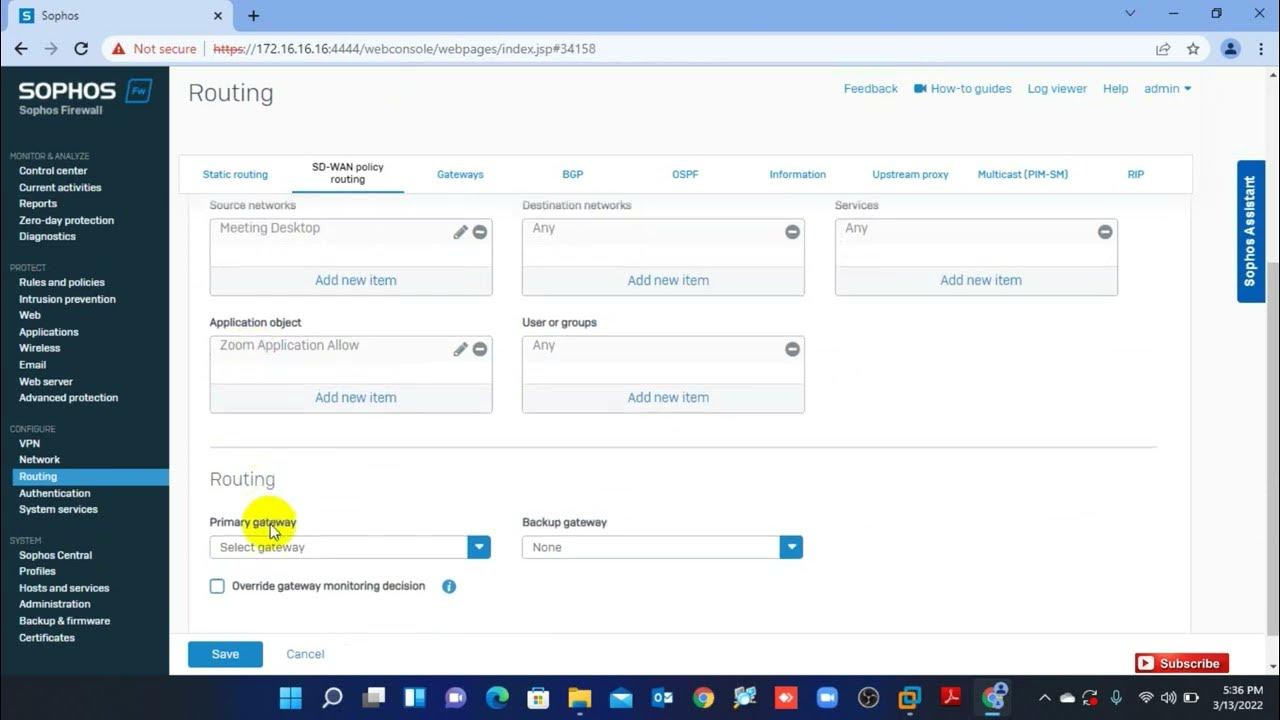Open the browser tab search chevron
The height and width of the screenshot is (720, 1280).
[1131, 14]
